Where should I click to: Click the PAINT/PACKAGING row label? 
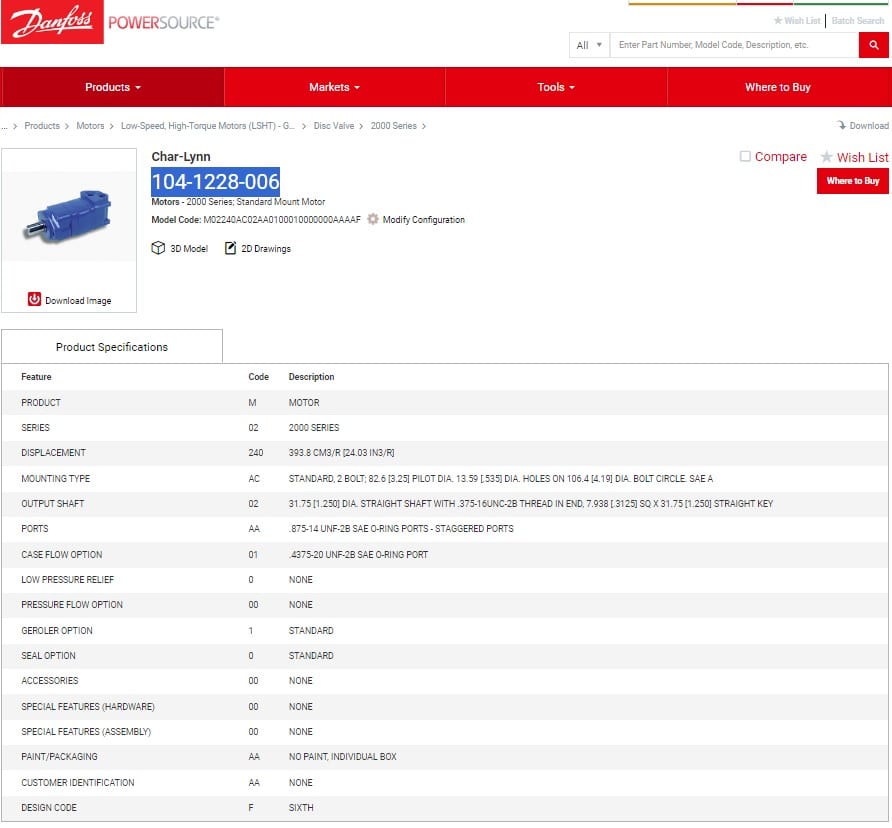tap(59, 757)
